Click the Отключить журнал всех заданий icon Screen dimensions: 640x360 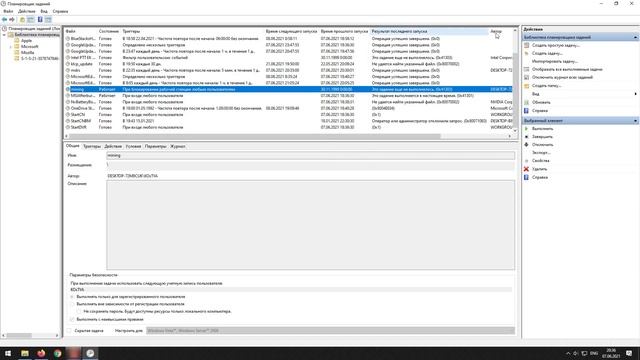pyautogui.click(x=527, y=77)
